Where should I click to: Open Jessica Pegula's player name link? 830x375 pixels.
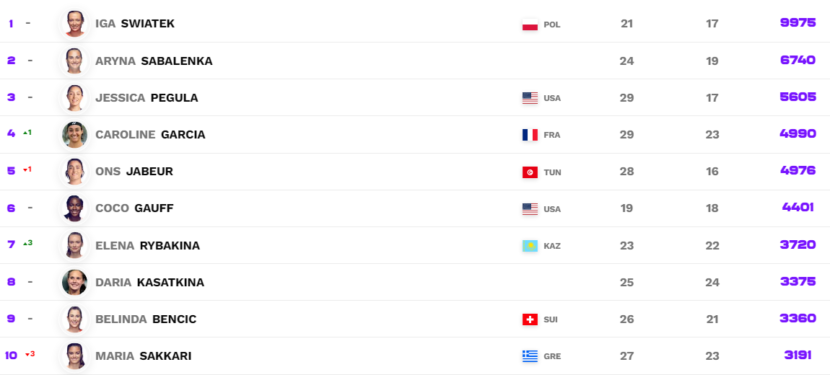point(147,98)
